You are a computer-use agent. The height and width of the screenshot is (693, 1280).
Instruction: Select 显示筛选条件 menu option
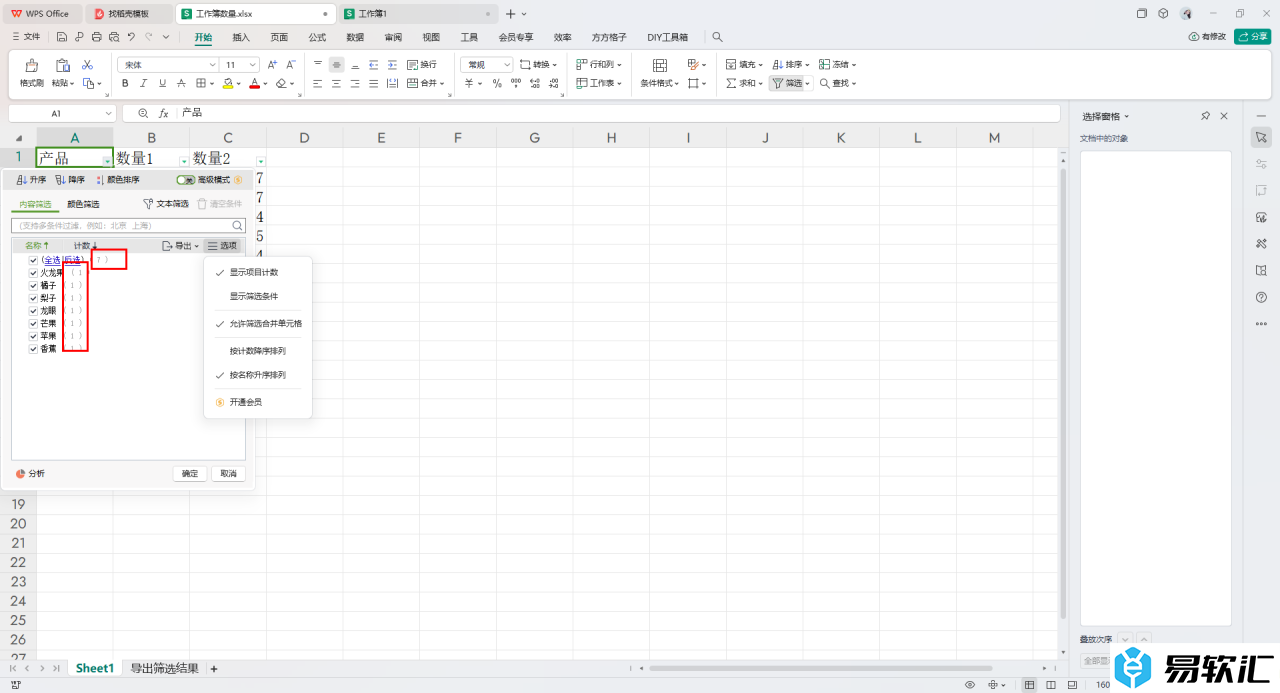(x=254, y=296)
